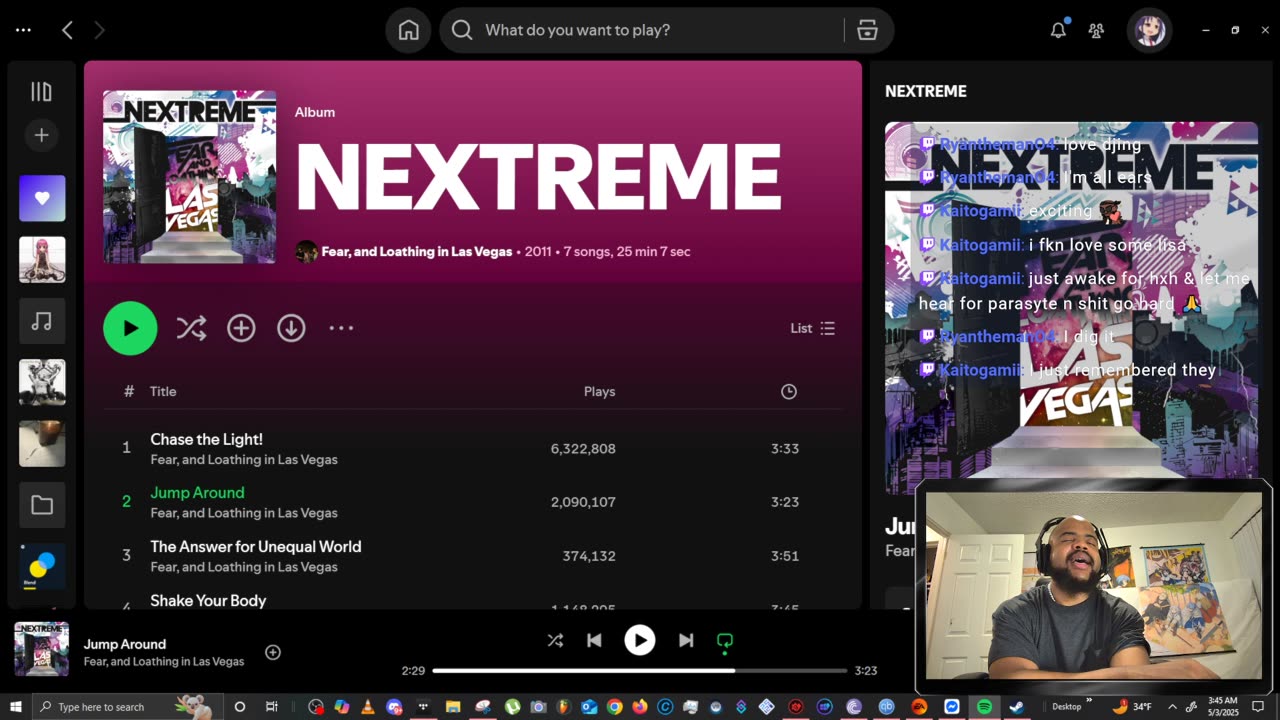
Task: Click the 374,132 plays count
Action: tap(589, 556)
